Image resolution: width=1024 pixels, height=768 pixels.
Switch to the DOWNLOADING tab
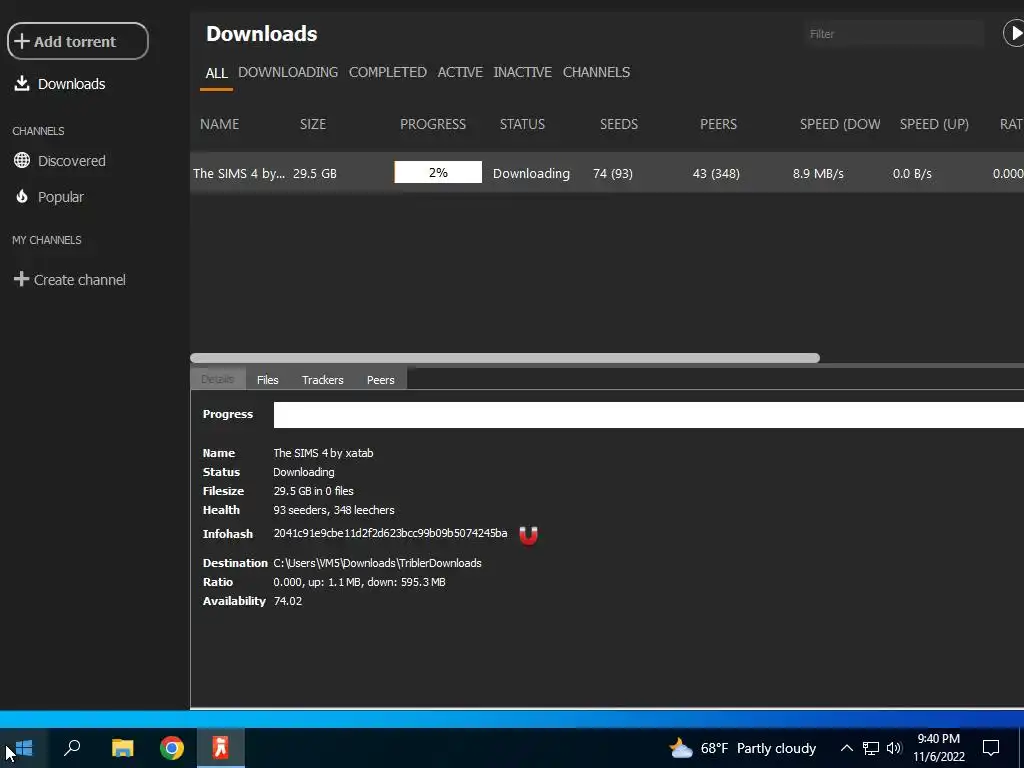(288, 72)
